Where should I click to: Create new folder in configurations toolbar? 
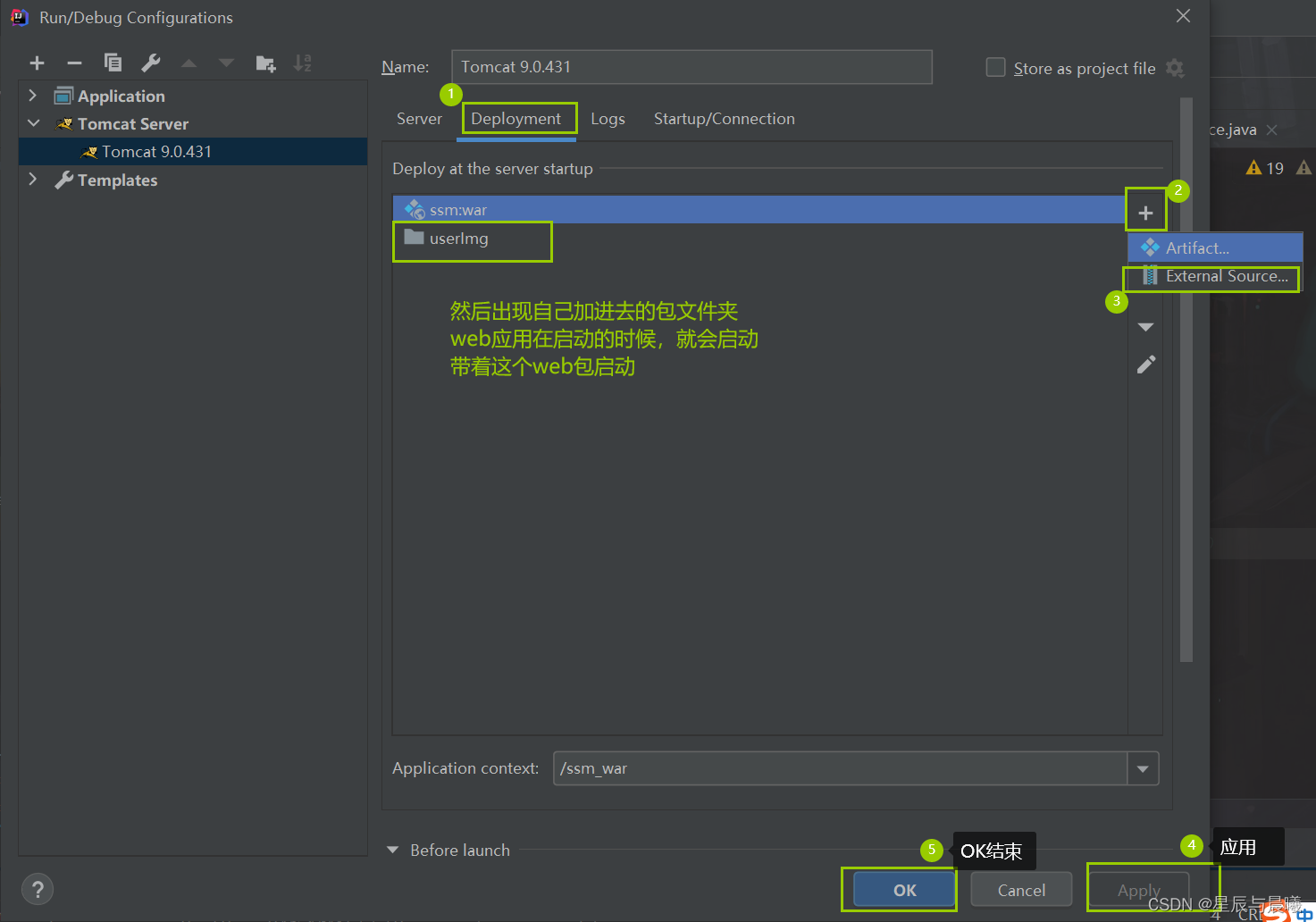tap(265, 63)
